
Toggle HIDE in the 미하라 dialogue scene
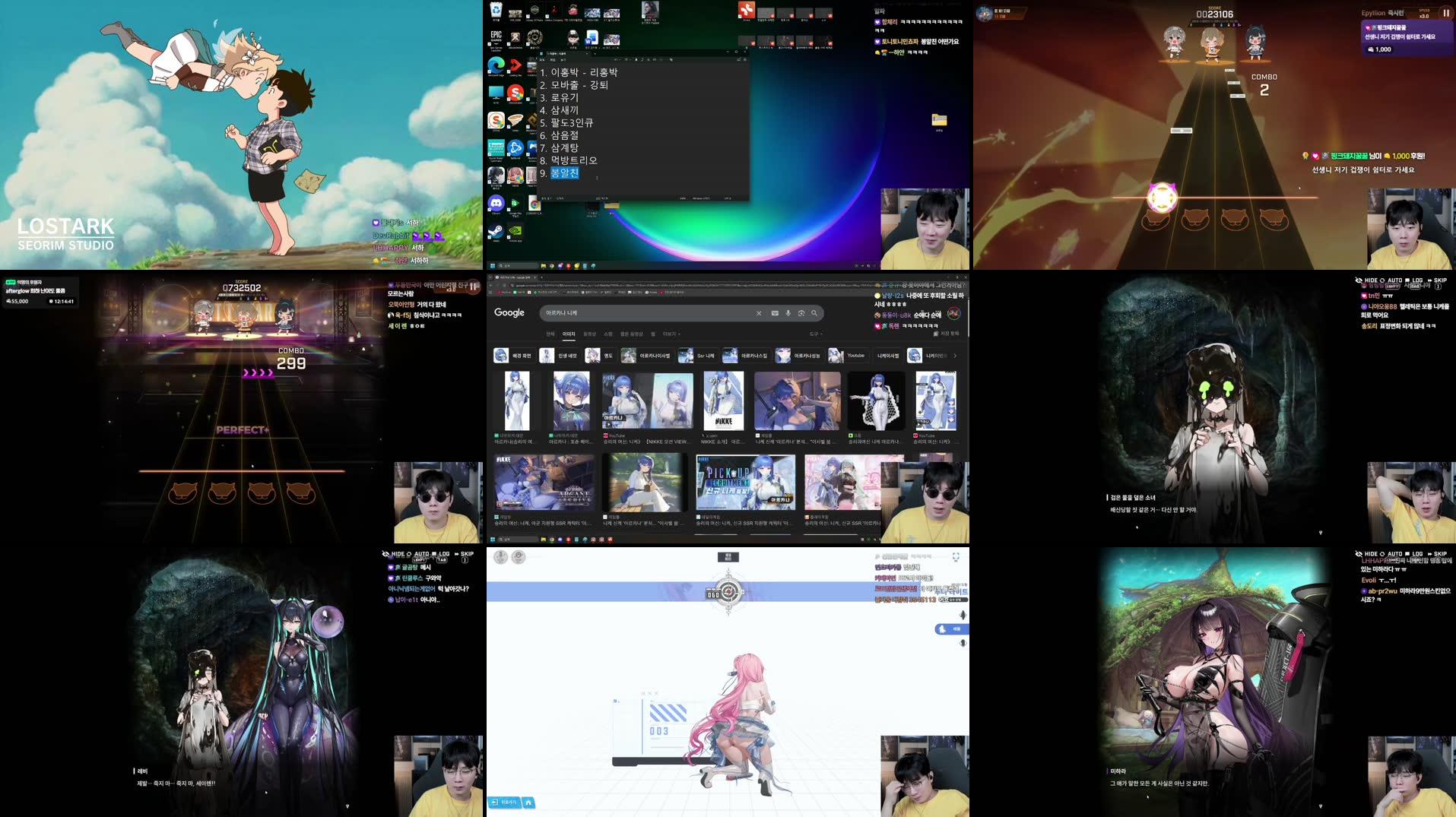click(1366, 554)
